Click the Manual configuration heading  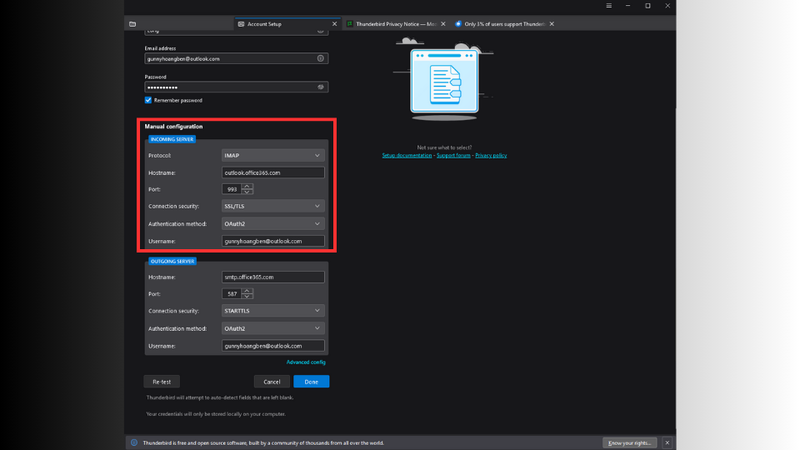[x=173, y=127]
